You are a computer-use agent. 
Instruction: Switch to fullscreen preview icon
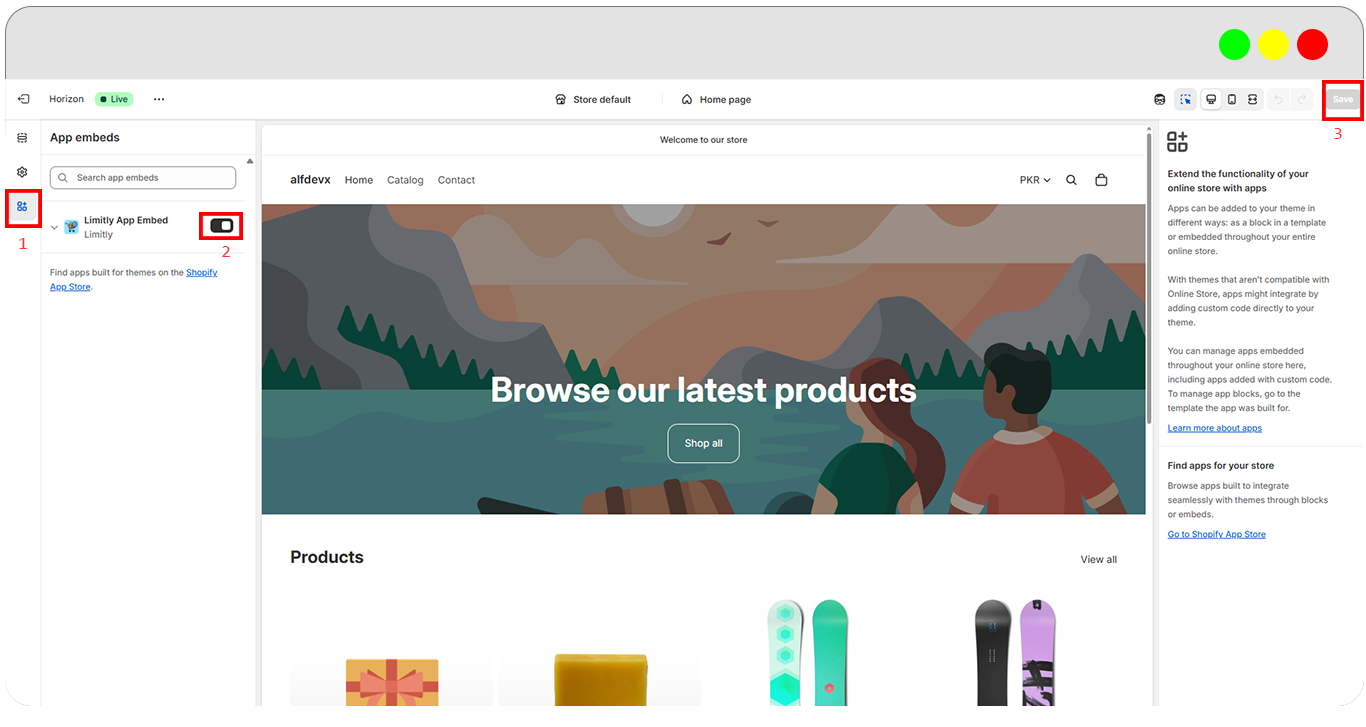[x=1252, y=99]
